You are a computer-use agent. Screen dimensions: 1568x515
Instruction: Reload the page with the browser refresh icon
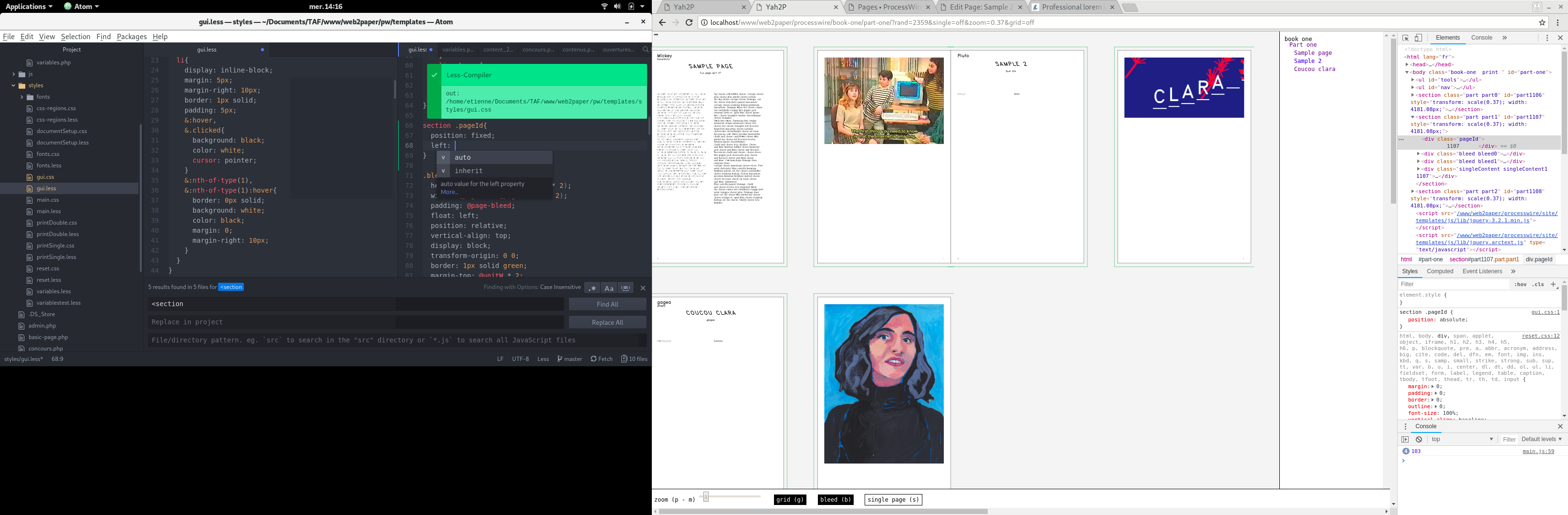click(689, 22)
